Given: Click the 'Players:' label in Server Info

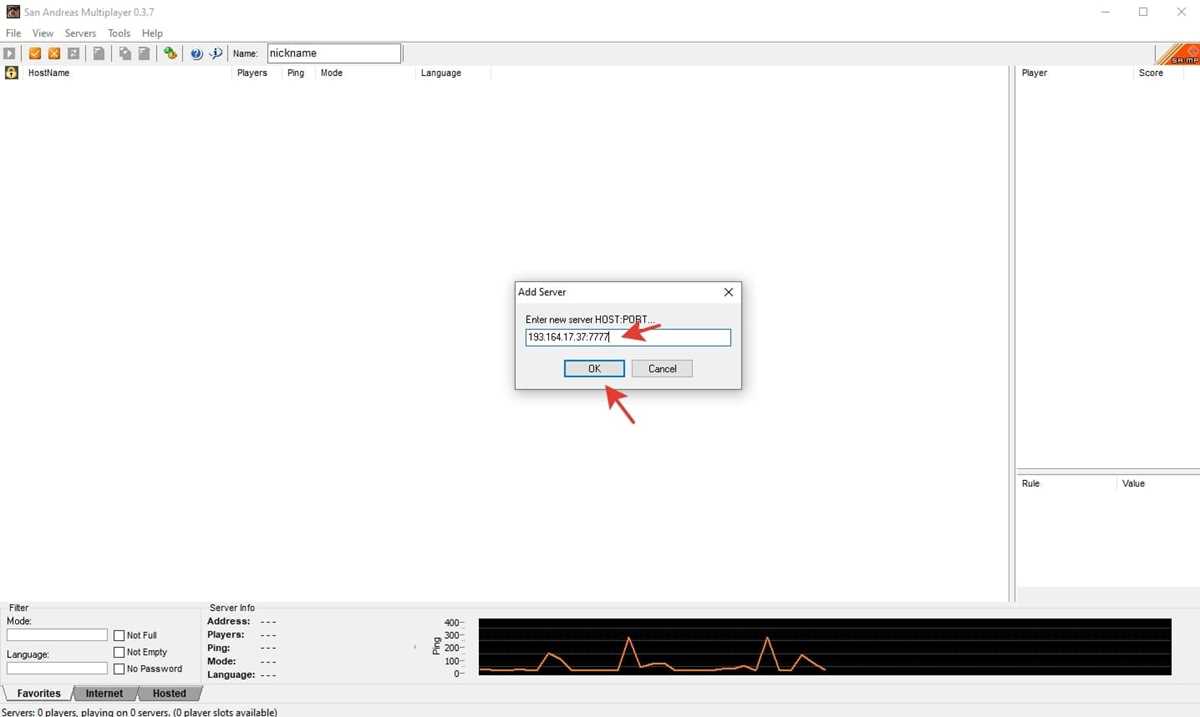Looking at the screenshot, I should coord(226,635).
